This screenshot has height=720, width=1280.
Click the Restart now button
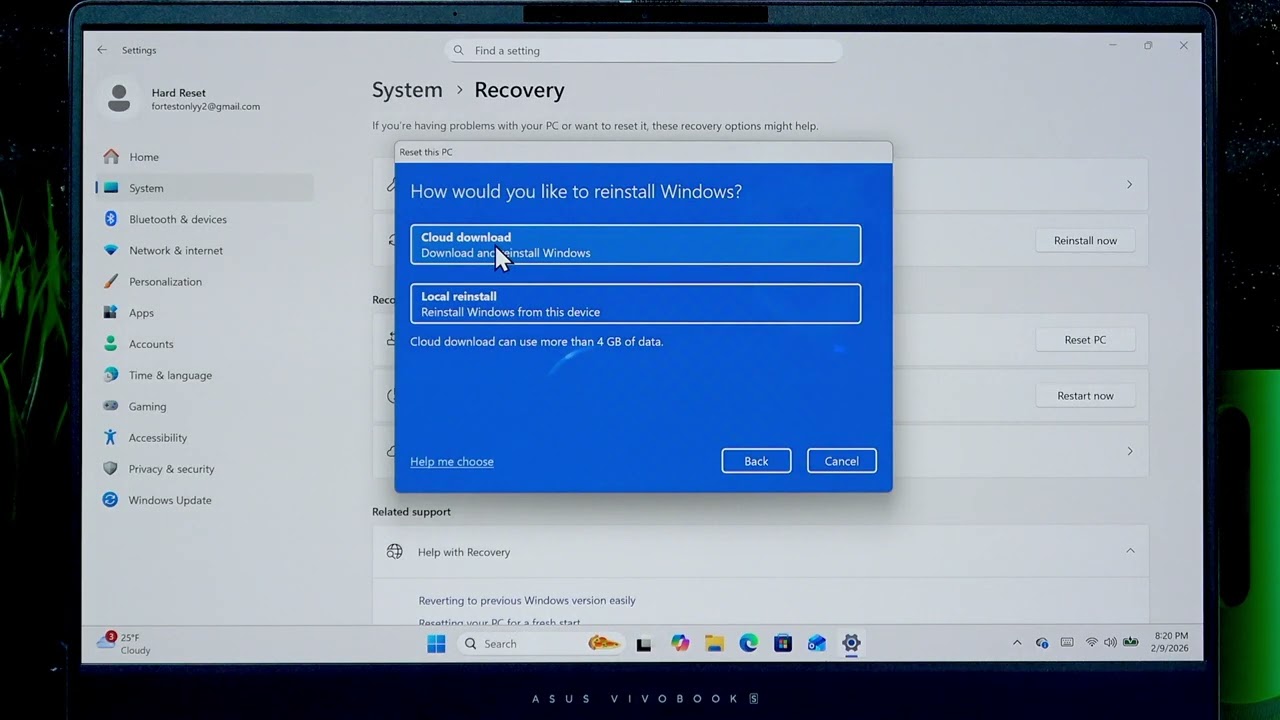[x=1085, y=396]
